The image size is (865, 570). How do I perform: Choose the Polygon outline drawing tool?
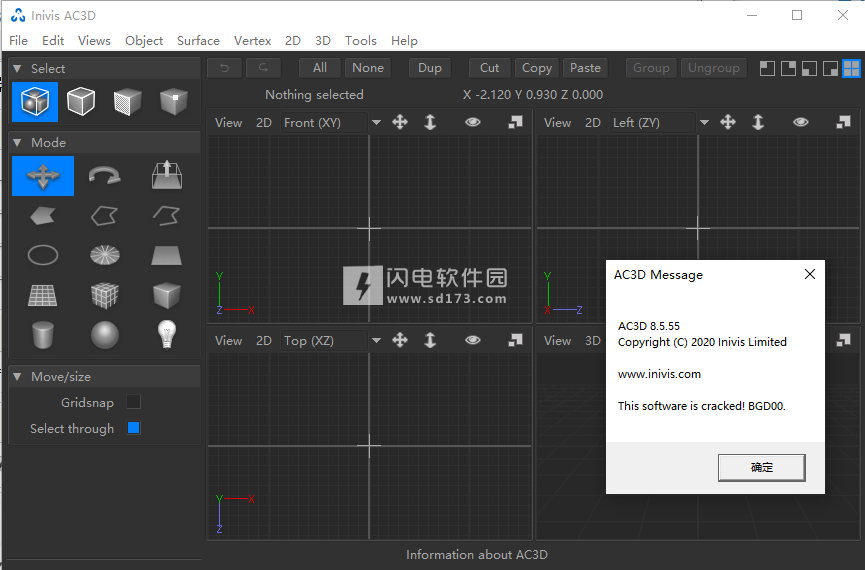point(104,216)
